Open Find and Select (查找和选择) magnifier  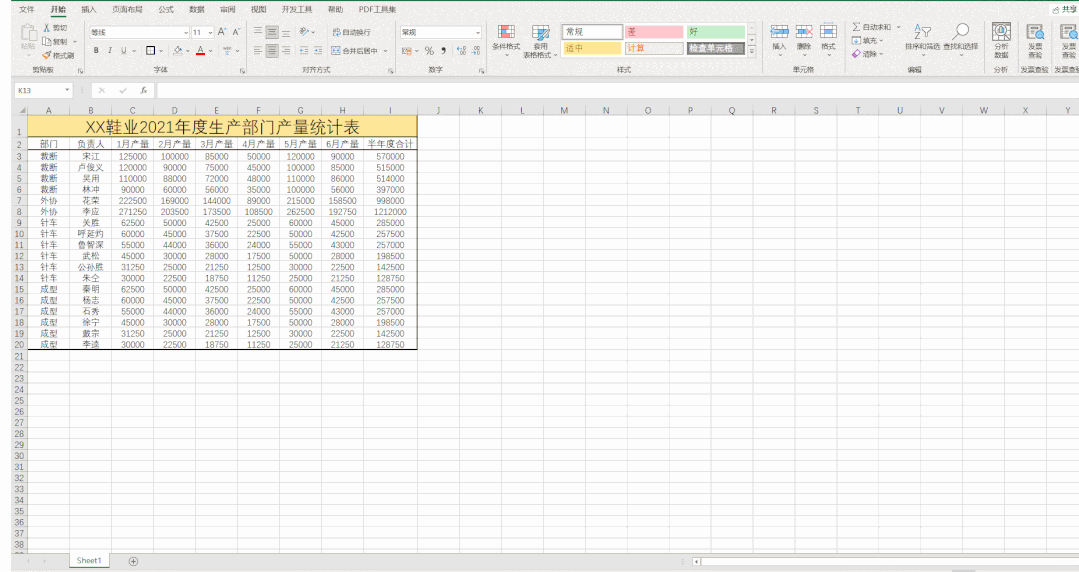tap(961, 31)
